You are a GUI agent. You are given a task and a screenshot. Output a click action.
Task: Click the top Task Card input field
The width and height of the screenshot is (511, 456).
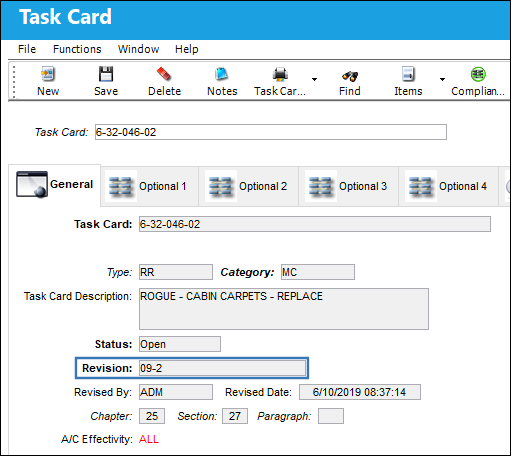coord(271,132)
